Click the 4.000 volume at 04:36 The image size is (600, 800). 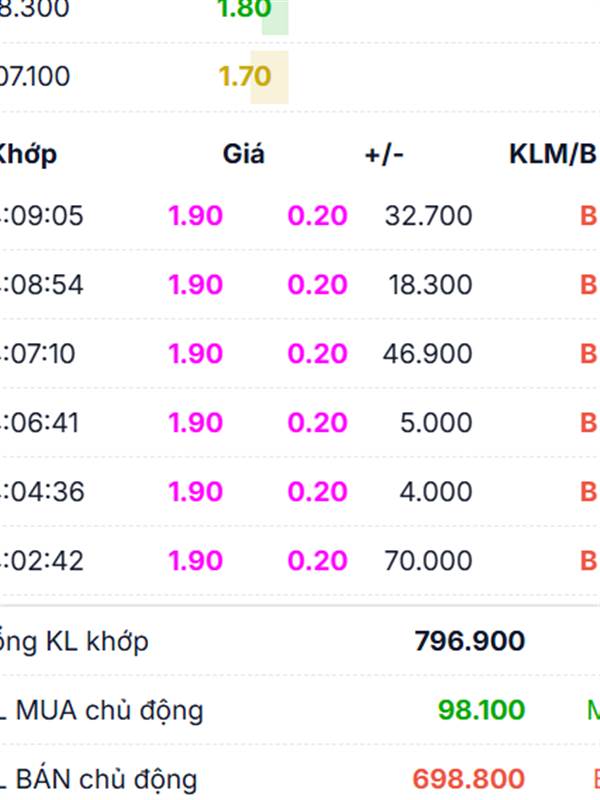click(x=435, y=492)
